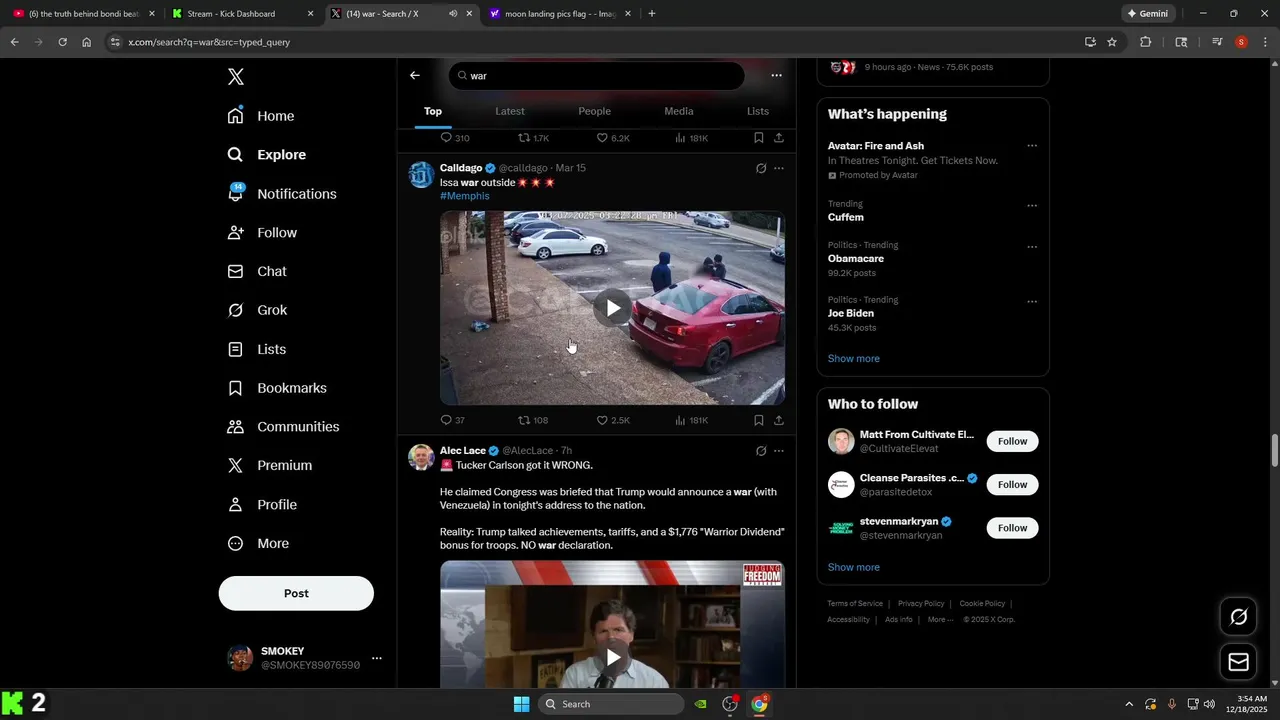Screen dimensions: 1280x720
Task: Click the X logo icon in sidebar
Action: tap(235, 77)
